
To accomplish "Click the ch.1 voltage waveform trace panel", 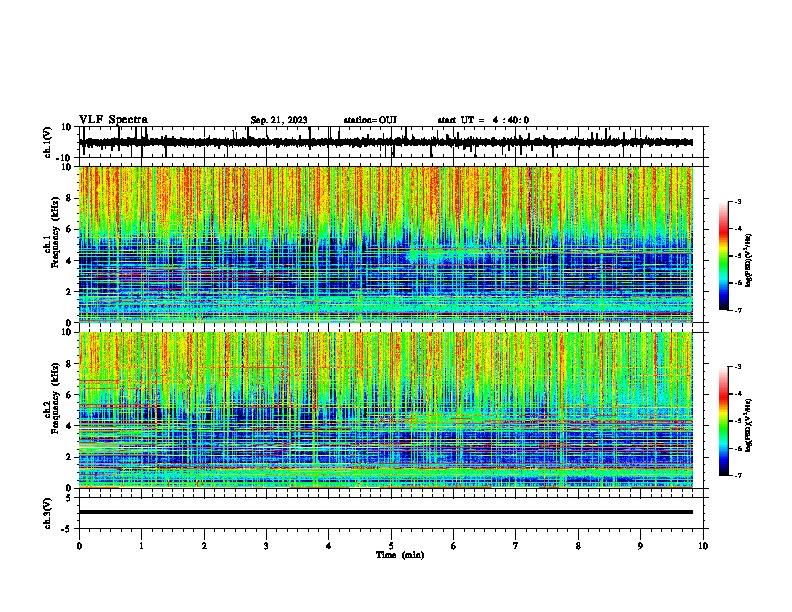I will (x=391, y=142).
